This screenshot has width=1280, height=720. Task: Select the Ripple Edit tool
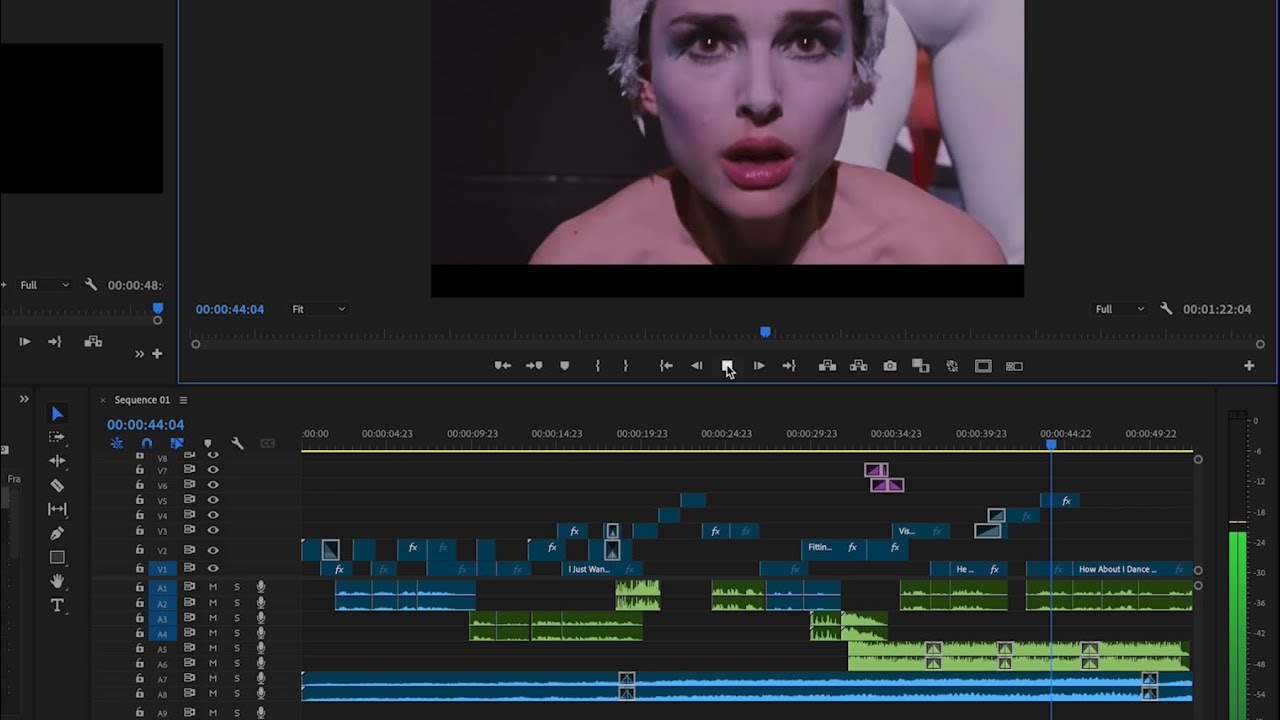(57, 461)
